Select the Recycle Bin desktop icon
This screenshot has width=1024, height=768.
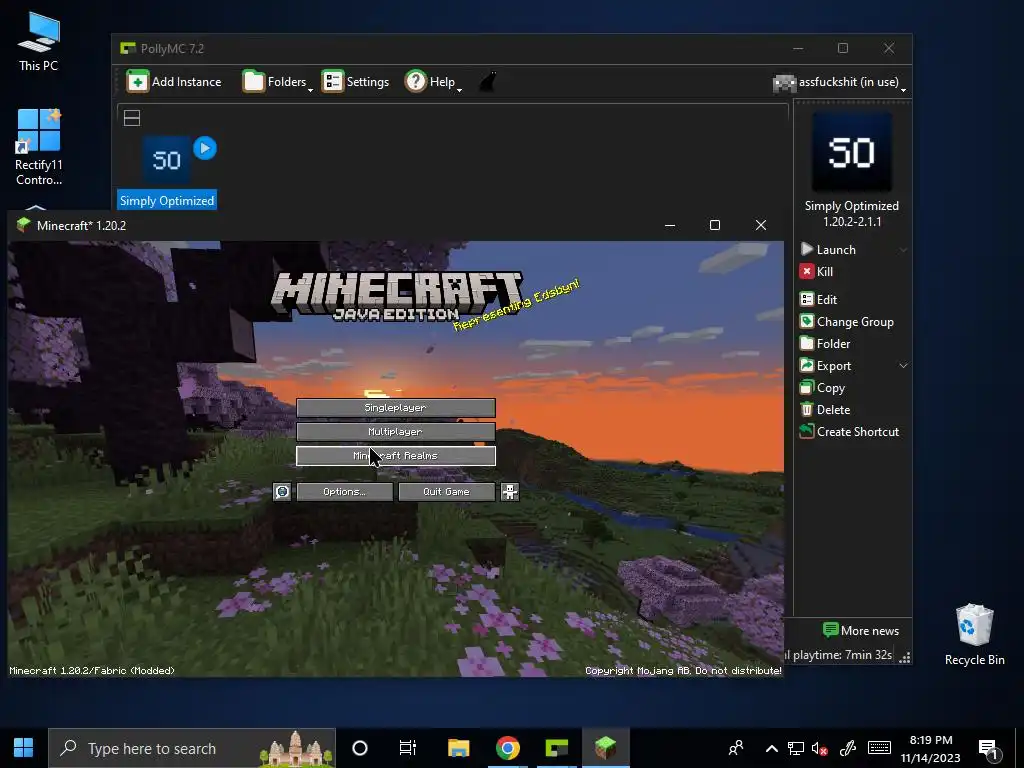coord(974,635)
